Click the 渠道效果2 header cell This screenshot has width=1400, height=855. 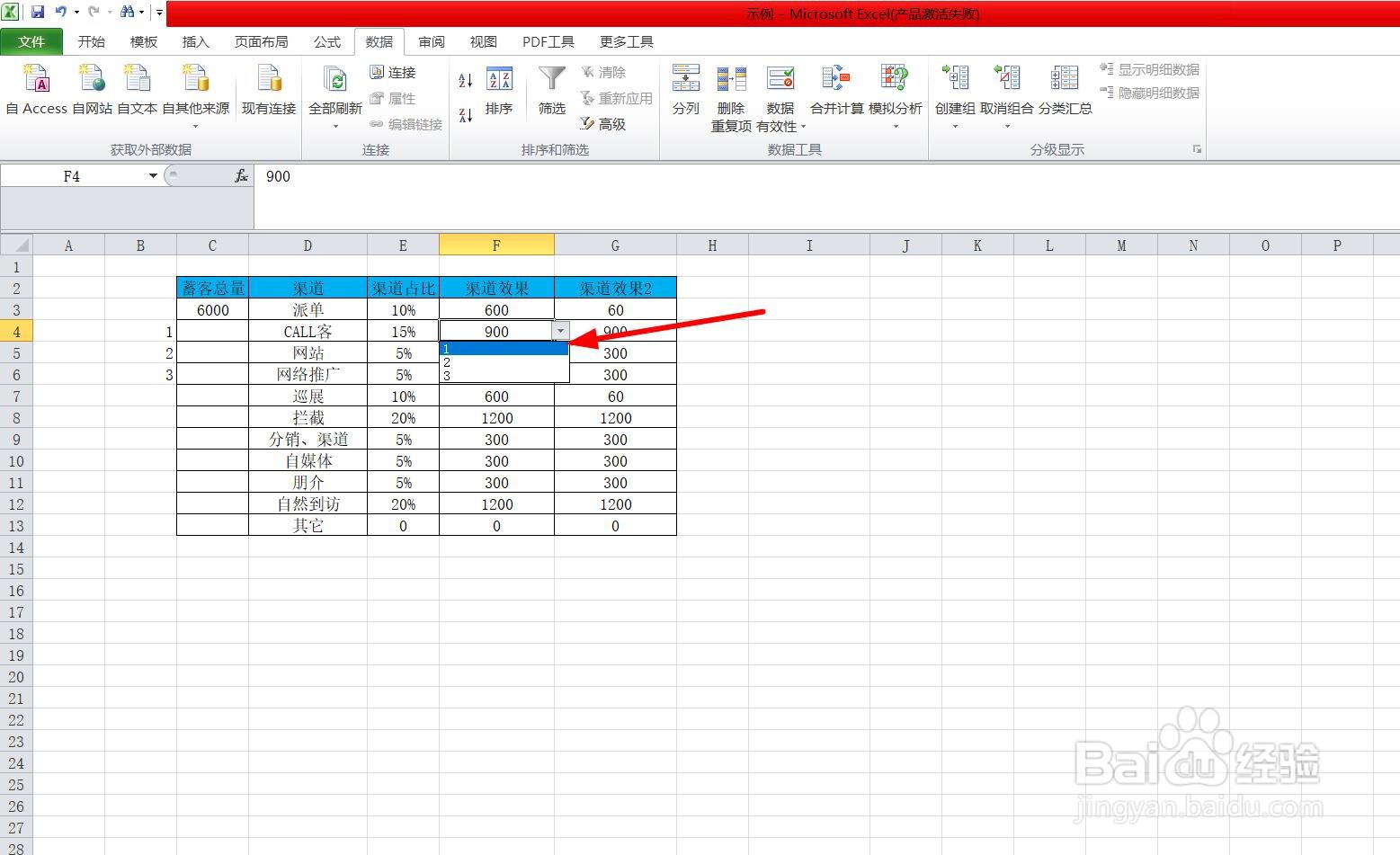[615, 288]
